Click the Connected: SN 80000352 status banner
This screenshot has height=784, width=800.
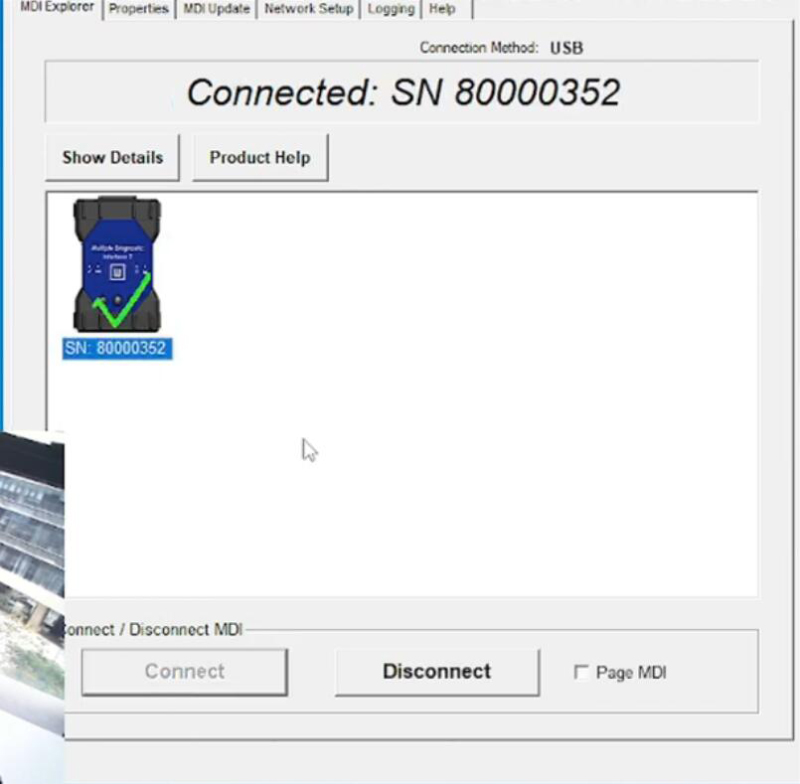(402, 92)
